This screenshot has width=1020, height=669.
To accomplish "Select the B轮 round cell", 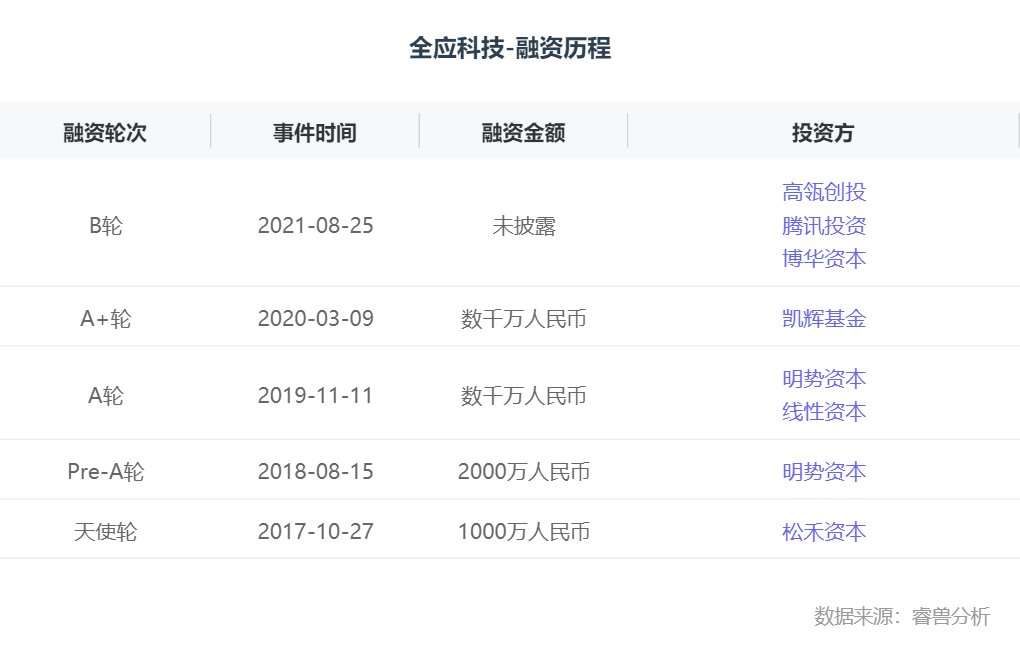I will 105,226.
